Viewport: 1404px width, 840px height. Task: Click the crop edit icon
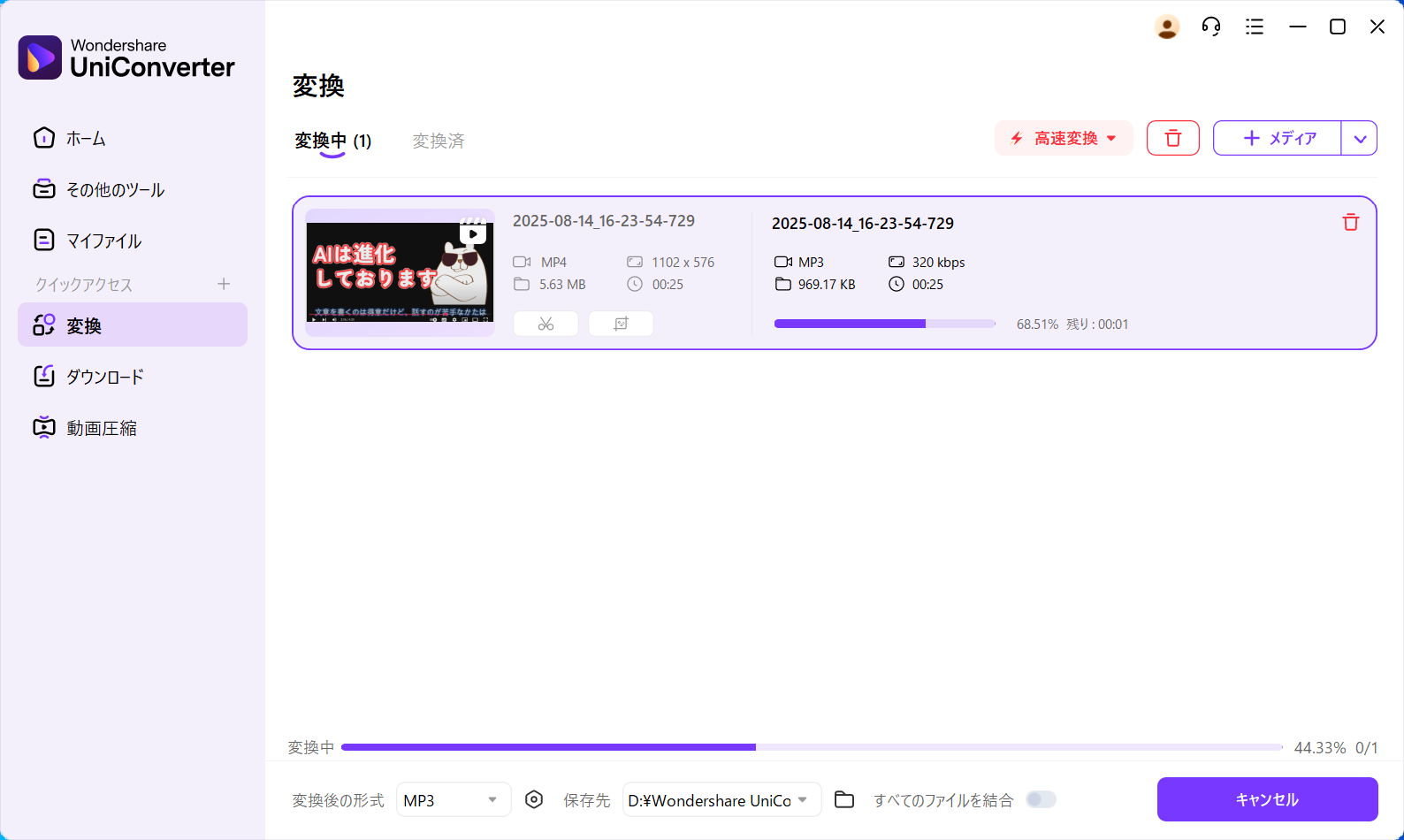click(x=621, y=324)
